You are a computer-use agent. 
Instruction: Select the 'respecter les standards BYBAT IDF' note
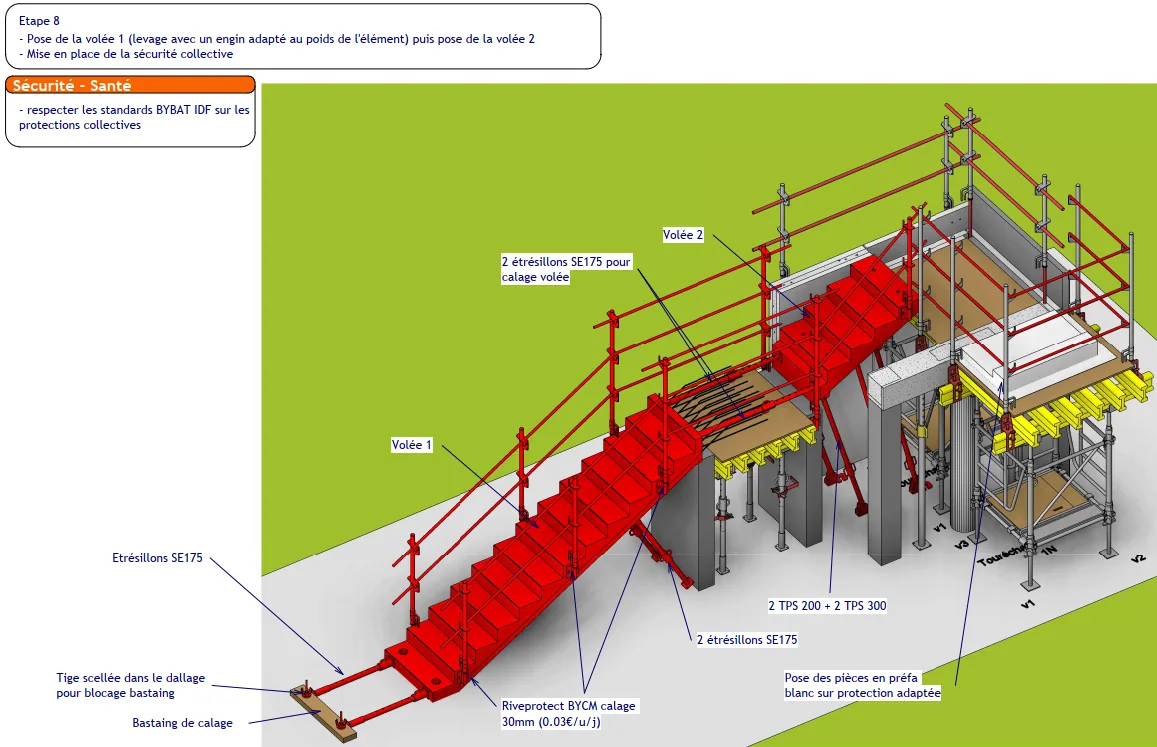click(x=134, y=117)
